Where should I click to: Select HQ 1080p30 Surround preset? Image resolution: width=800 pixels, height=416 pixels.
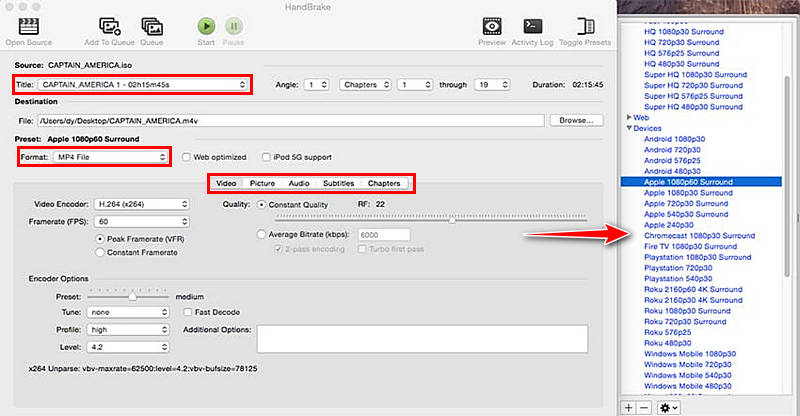tap(684, 32)
